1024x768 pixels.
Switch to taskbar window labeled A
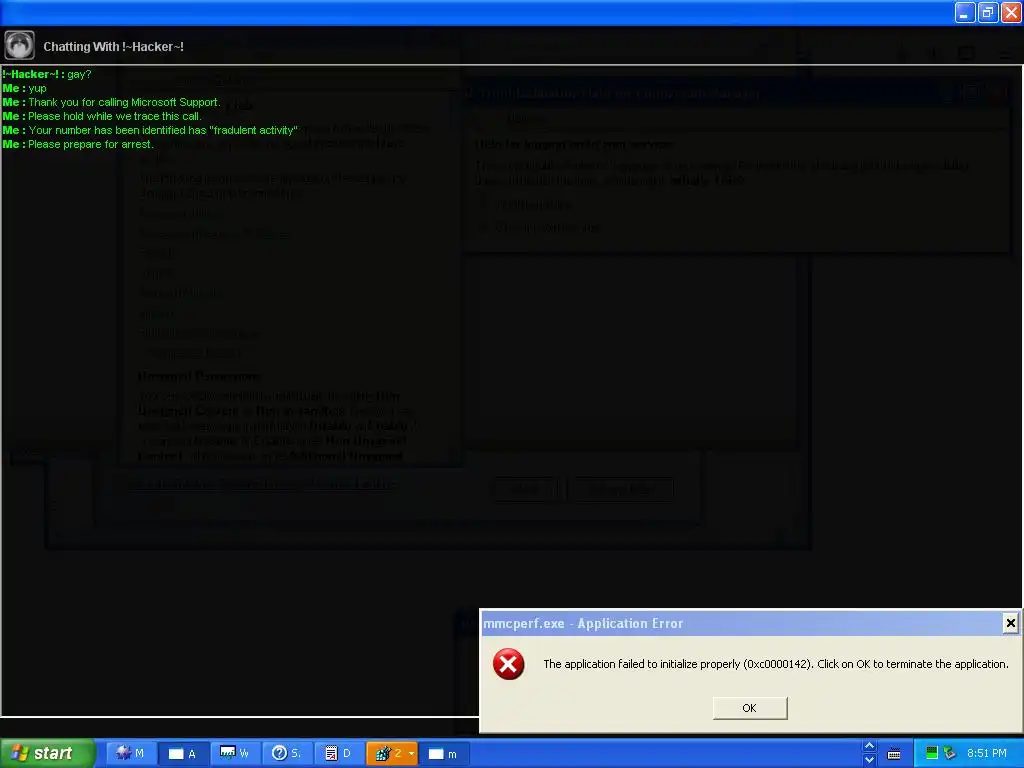click(183, 753)
